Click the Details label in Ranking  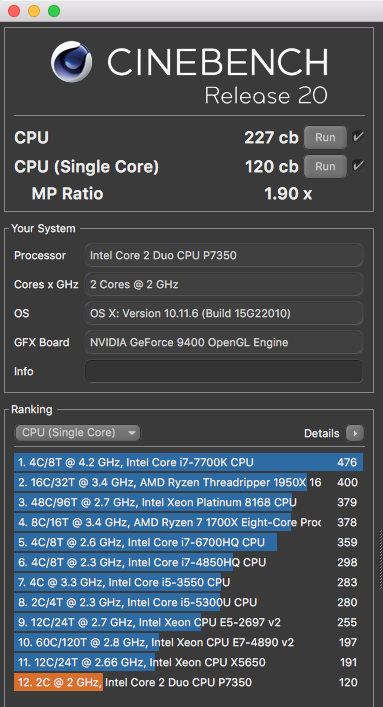click(x=322, y=433)
